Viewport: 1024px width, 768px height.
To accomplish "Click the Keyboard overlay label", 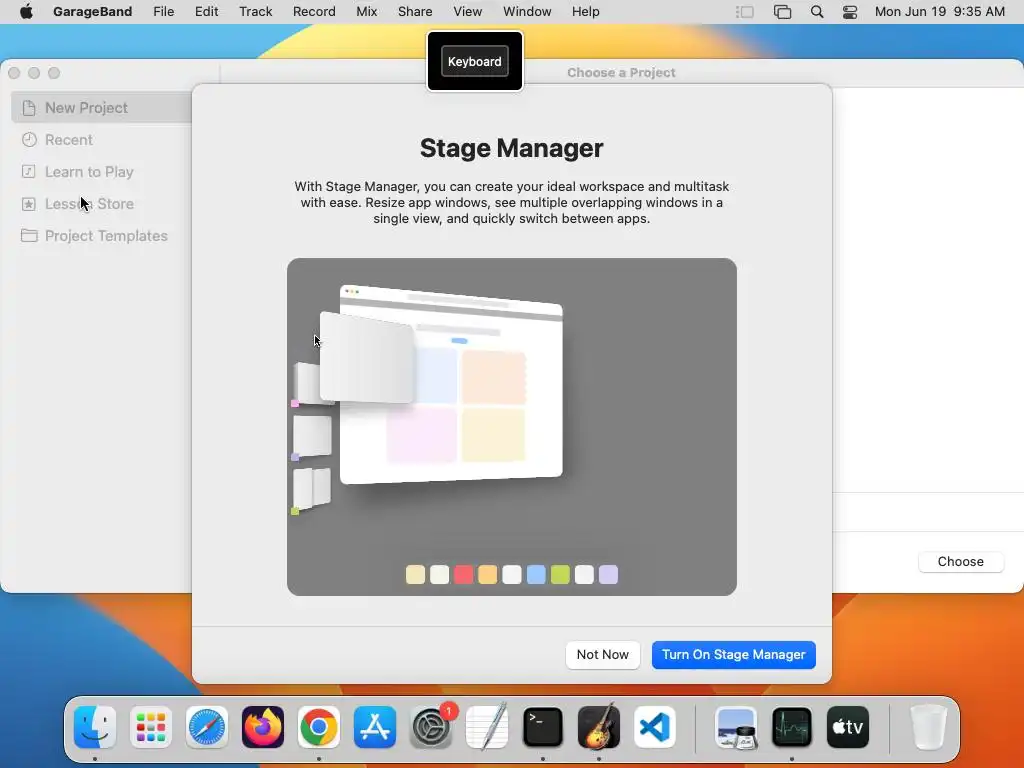I will coord(475,61).
